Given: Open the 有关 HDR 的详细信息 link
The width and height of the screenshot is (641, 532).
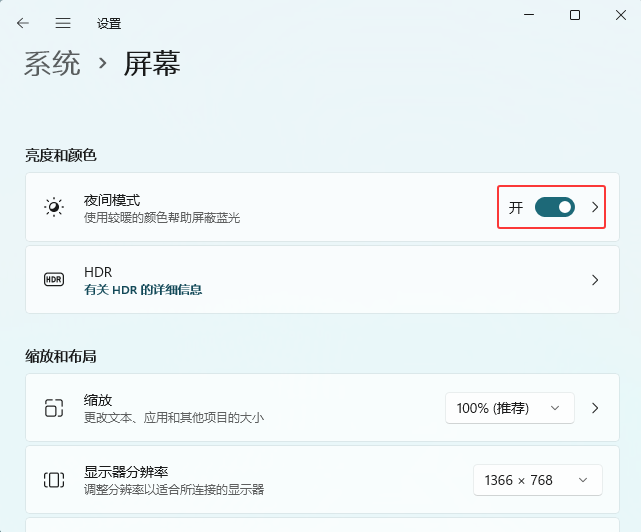Looking at the screenshot, I should click(143, 289).
